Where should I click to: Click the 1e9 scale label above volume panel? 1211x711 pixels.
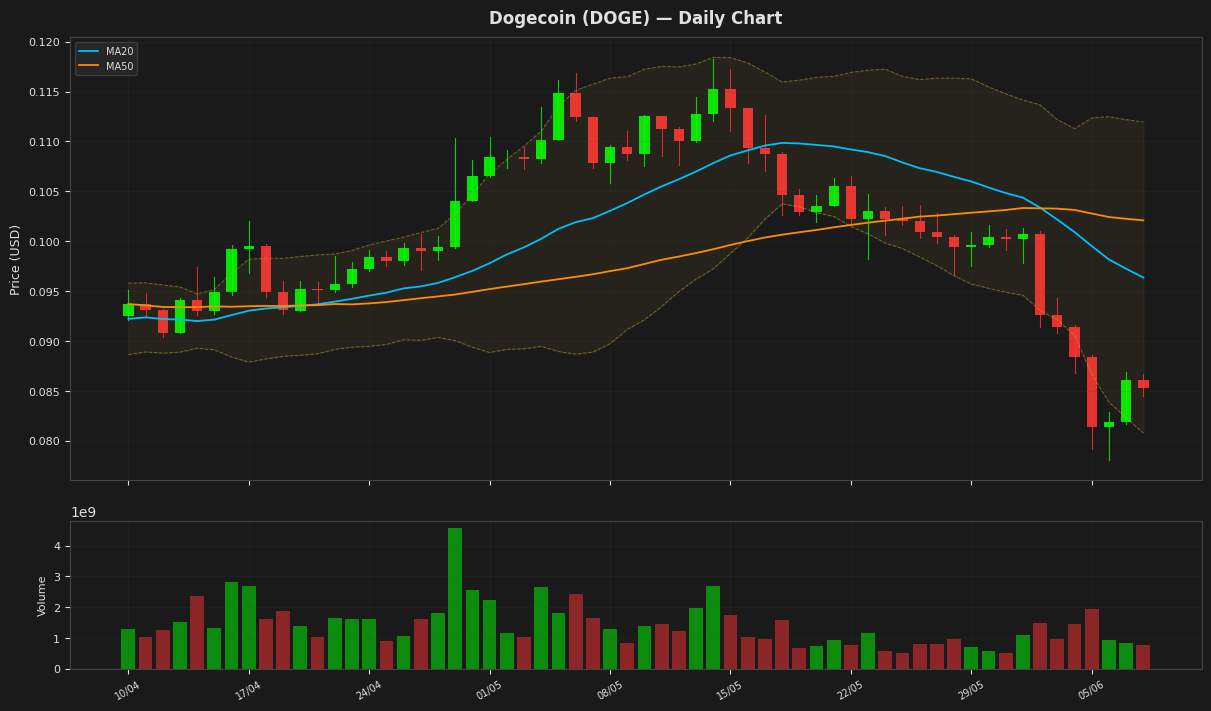coord(83,512)
